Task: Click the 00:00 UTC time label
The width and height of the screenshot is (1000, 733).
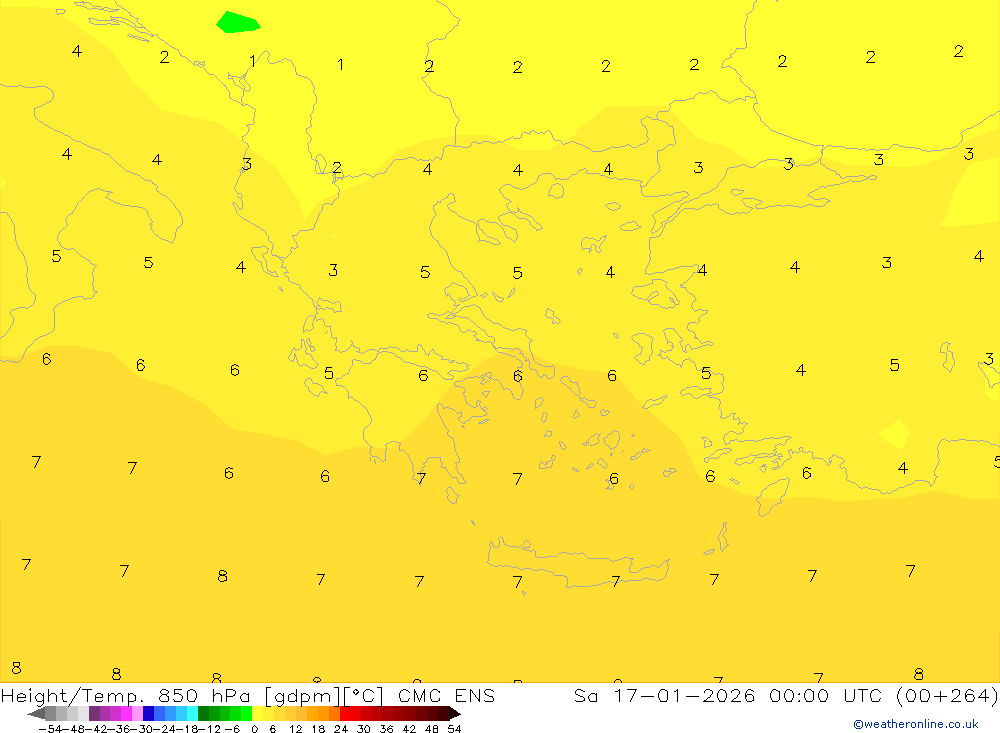Action: click(825, 695)
